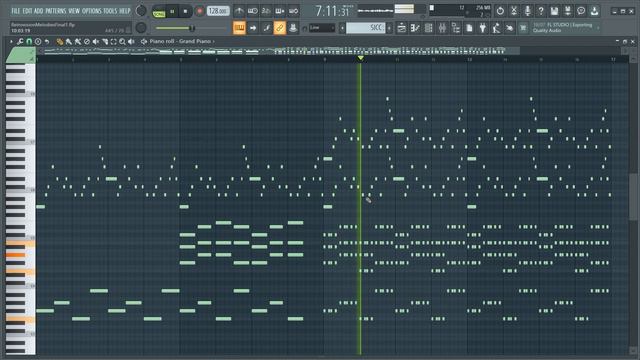
Task: Open the SICC pattern selector
Action: (365, 28)
